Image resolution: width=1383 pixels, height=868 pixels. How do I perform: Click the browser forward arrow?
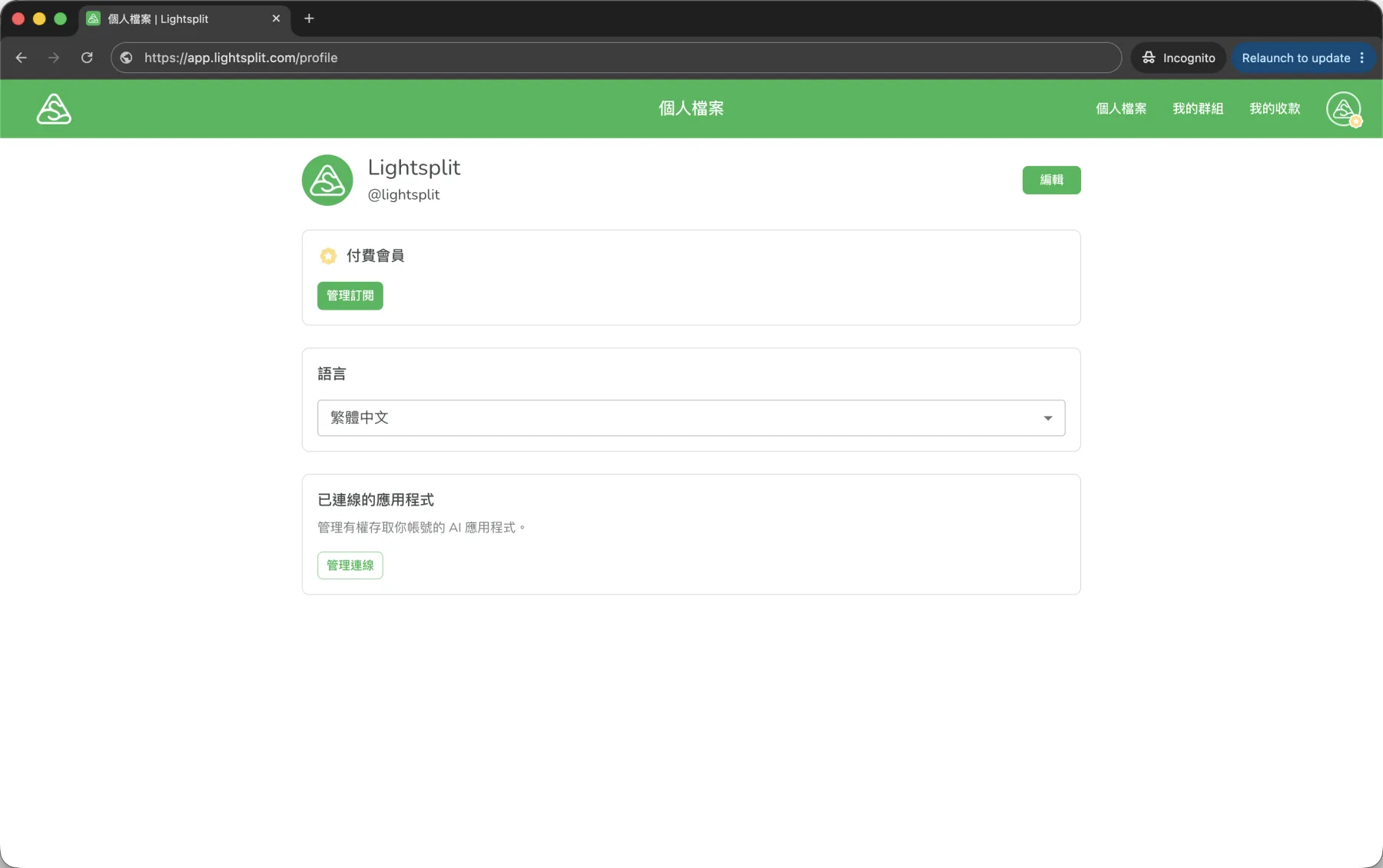coord(54,58)
